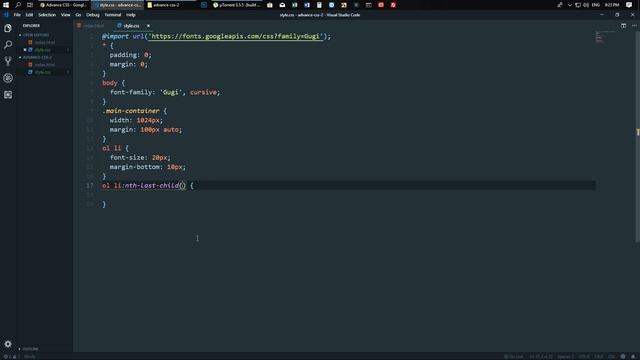Open the editor More Actions ellipsis

click(x=634, y=26)
